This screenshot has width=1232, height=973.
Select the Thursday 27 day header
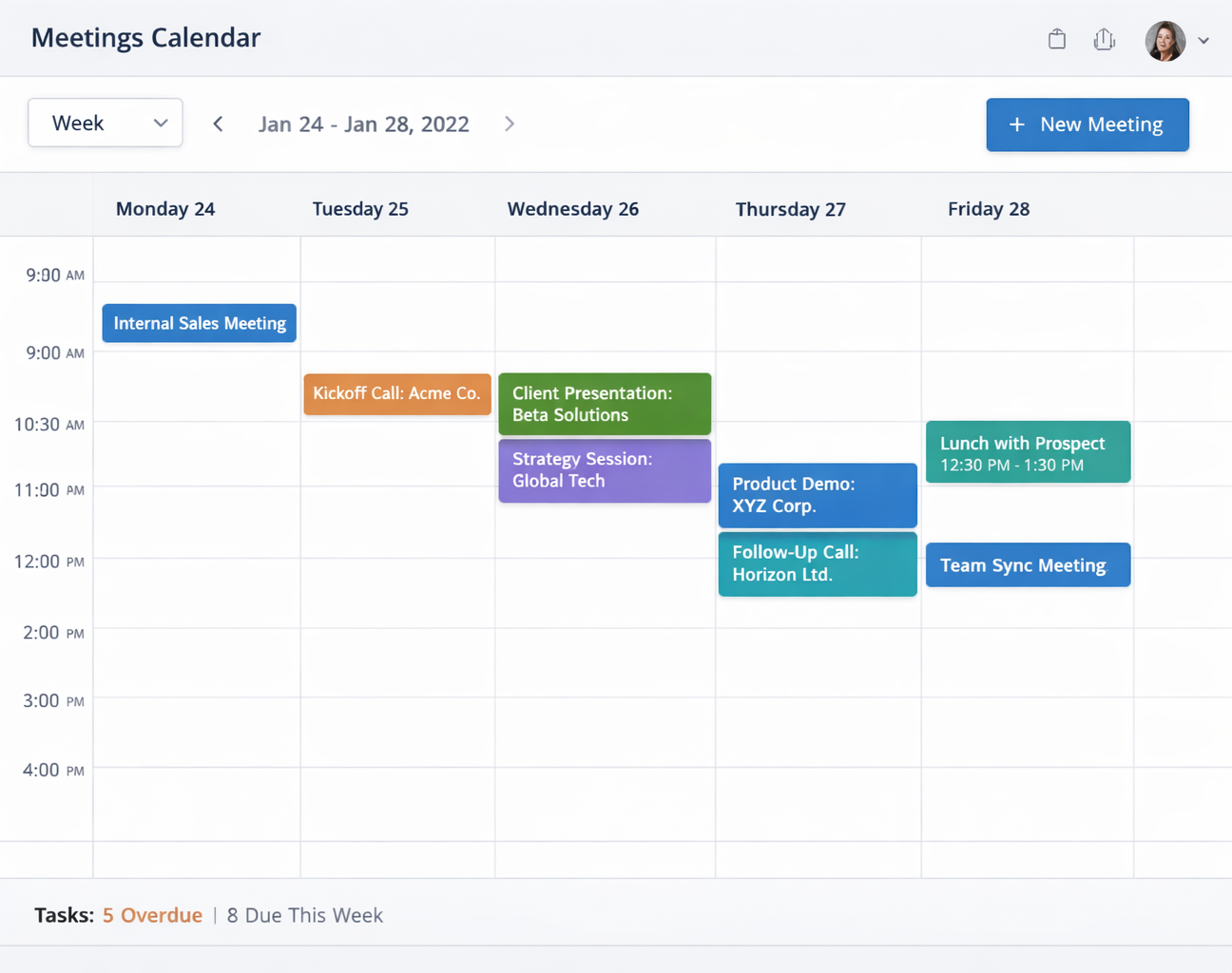tap(790, 208)
